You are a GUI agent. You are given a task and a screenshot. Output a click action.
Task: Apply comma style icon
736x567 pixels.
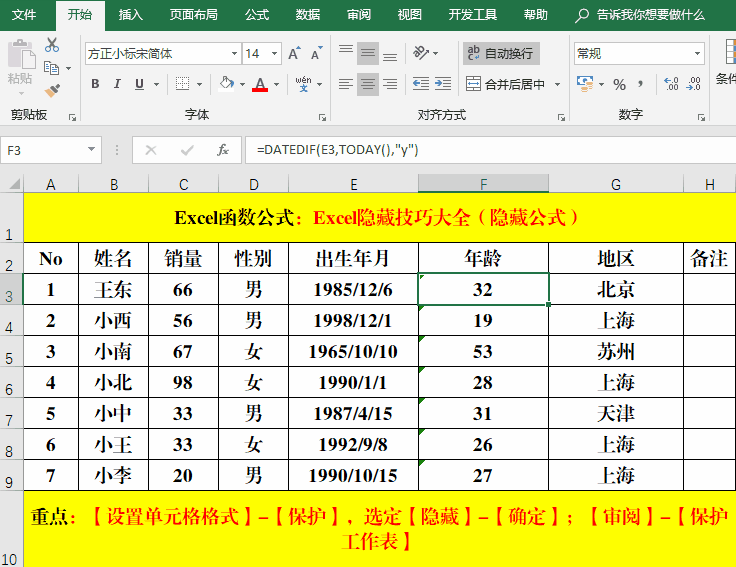tap(641, 84)
